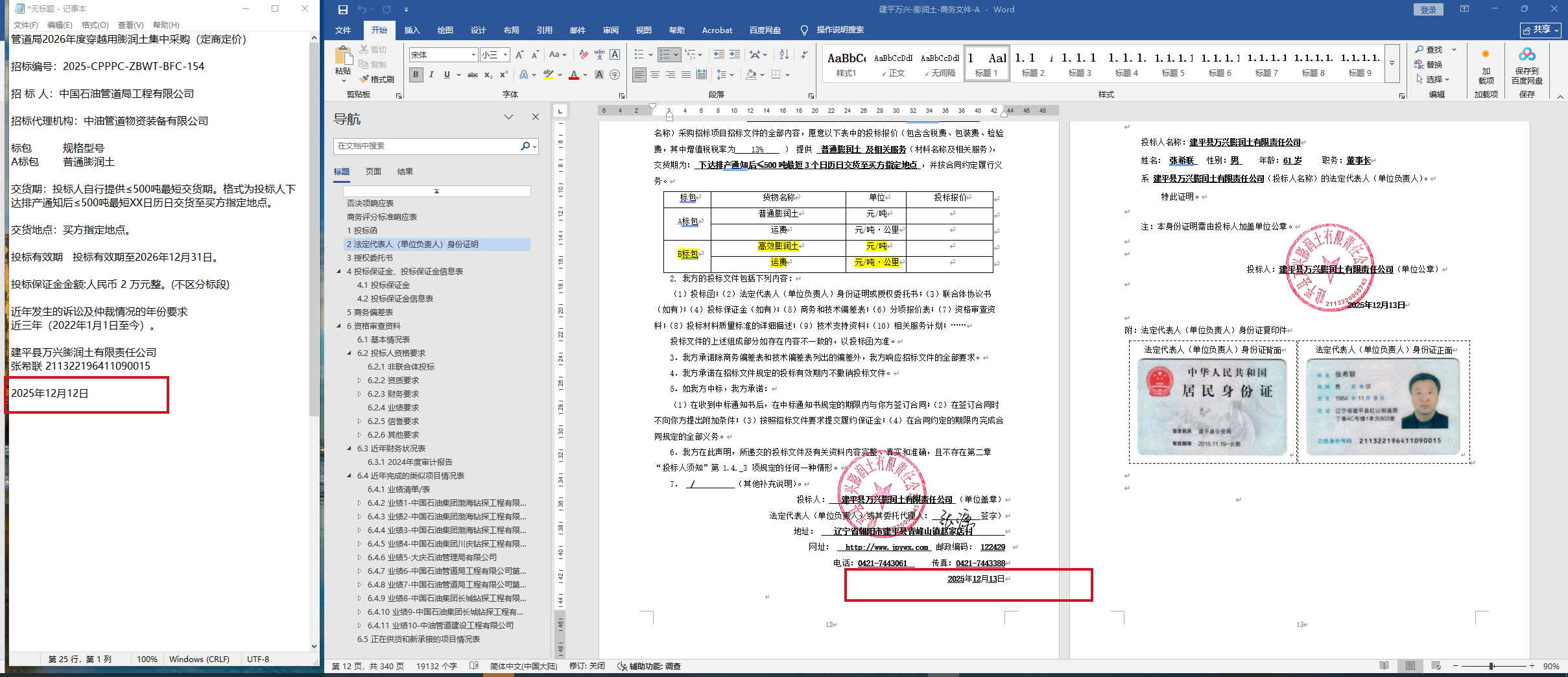Open the Share (共享) dropdown
1568x677 pixels.
[1541, 30]
